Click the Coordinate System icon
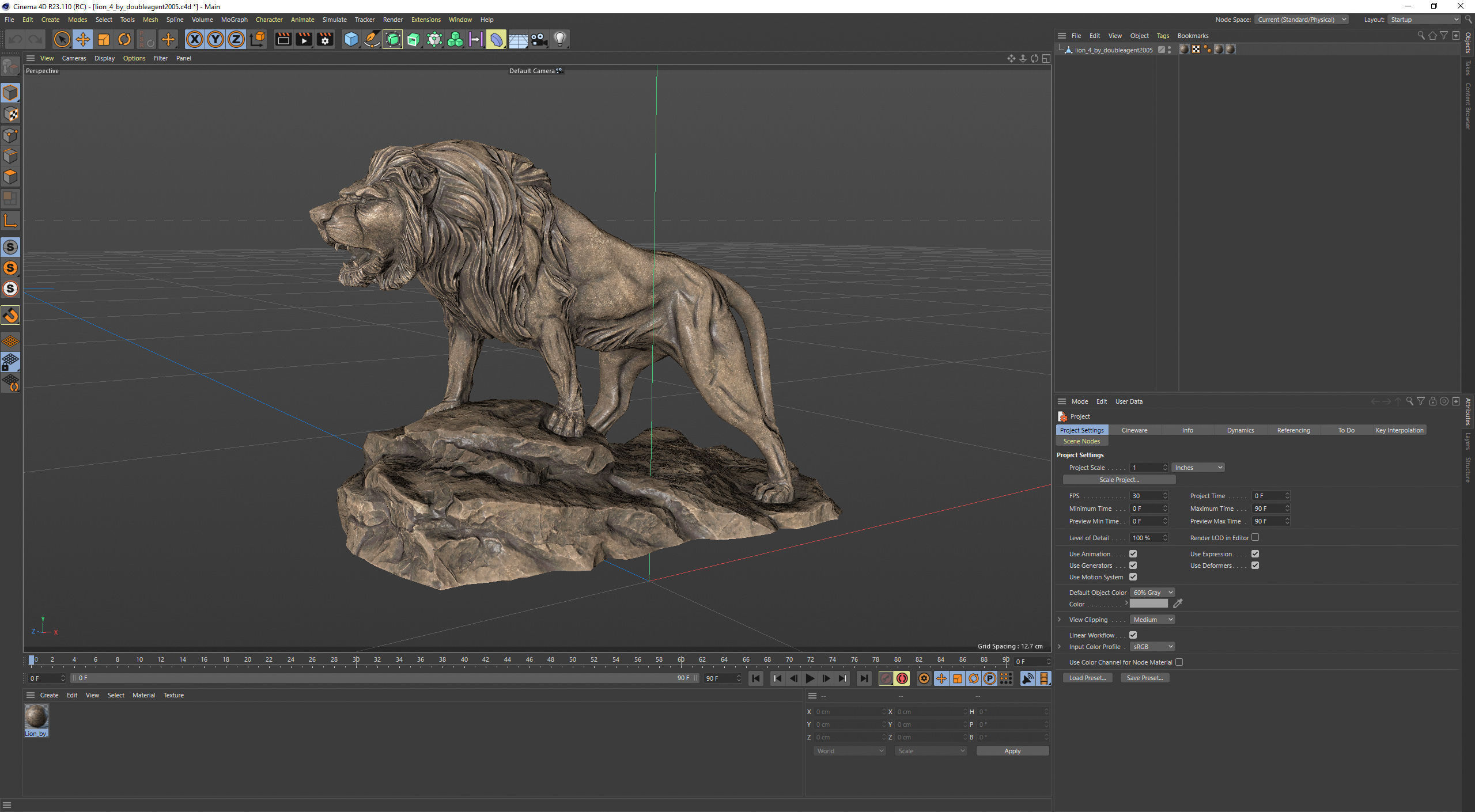This screenshot has height=812, width=1475. click(x=258, y=39)
